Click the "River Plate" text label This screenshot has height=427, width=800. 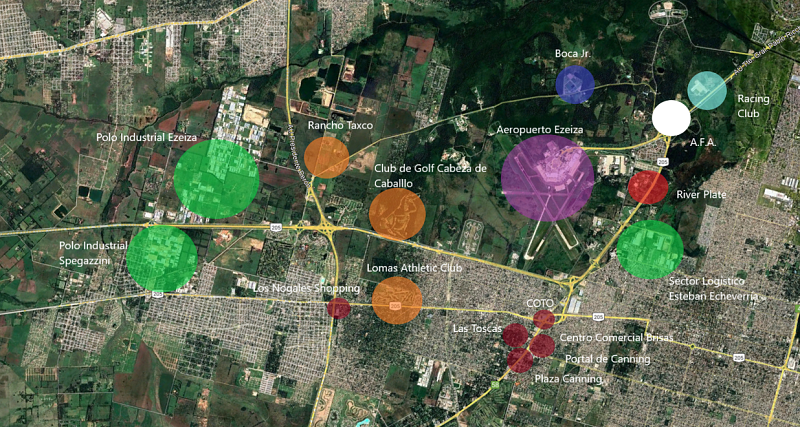tap(701, 195)
